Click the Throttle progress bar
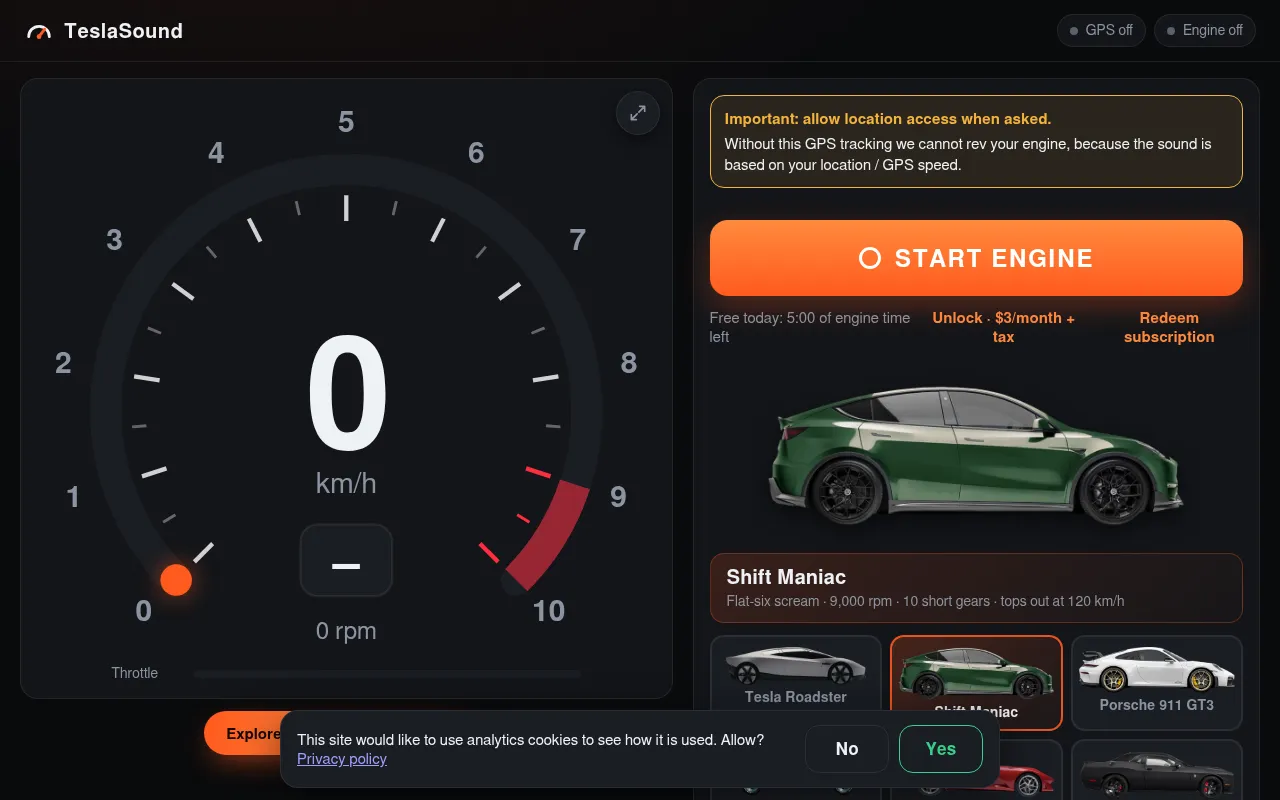The height and width of the screenshot is (800, 1280). pos(388,674)
